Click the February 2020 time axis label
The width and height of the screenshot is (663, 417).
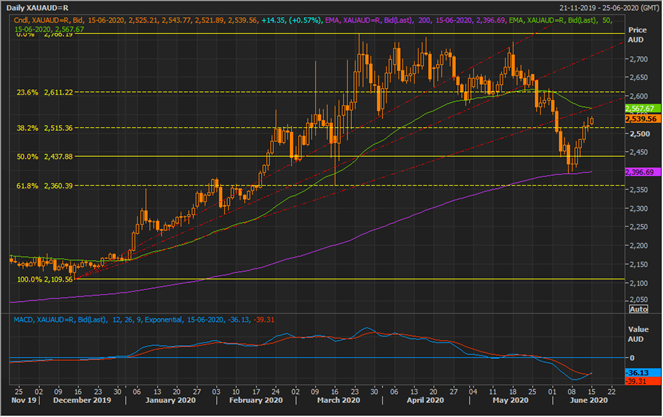point(256,400)
